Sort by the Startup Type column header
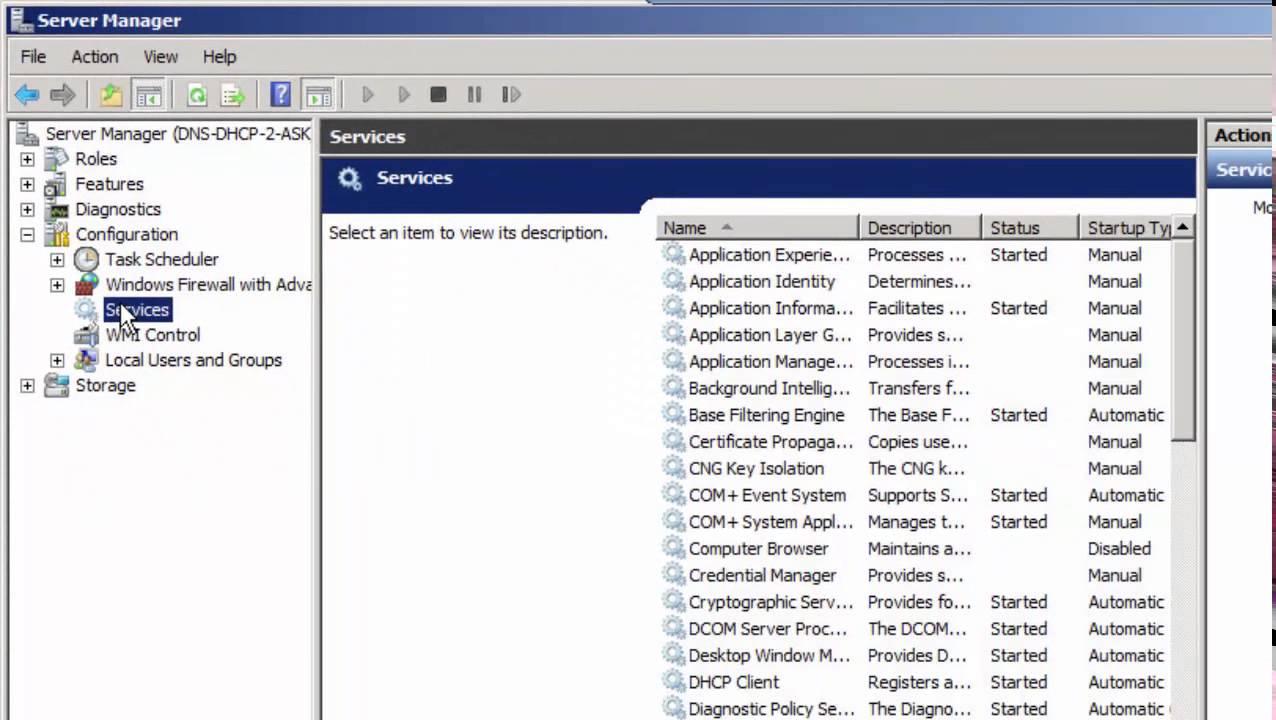Screen dimensions: 1276x720 pos(1125,228)
